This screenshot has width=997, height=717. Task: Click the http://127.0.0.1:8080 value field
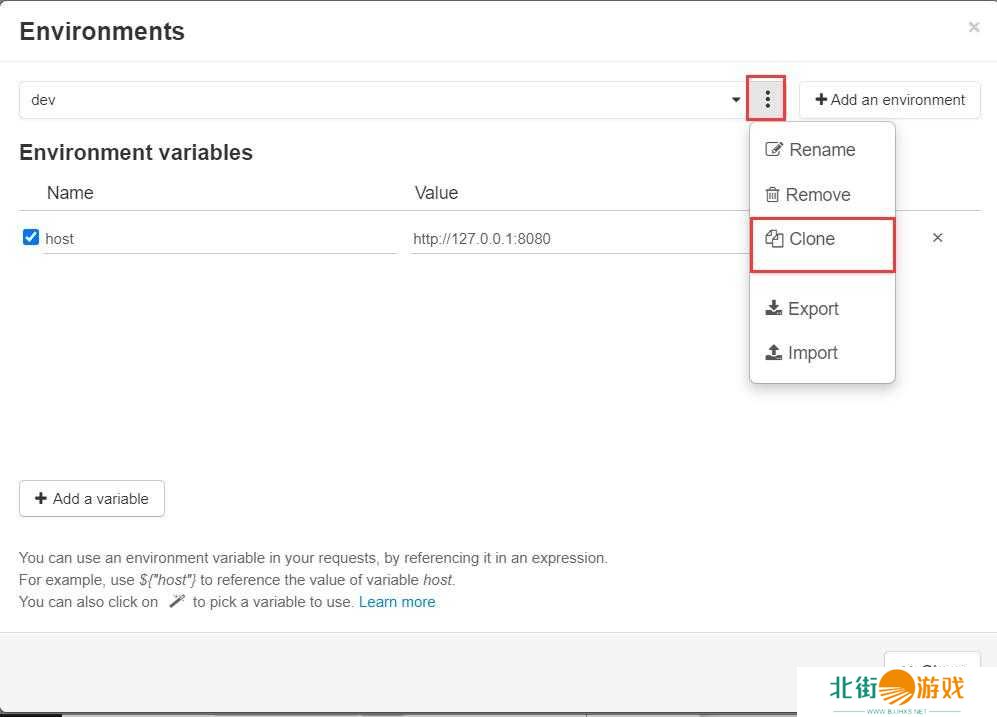point(575,239)
